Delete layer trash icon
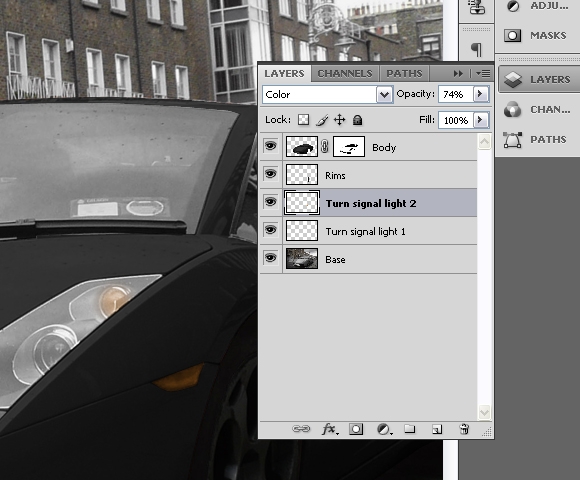The height and width of the screenshot is (480, 580). (x=464, y=429)
